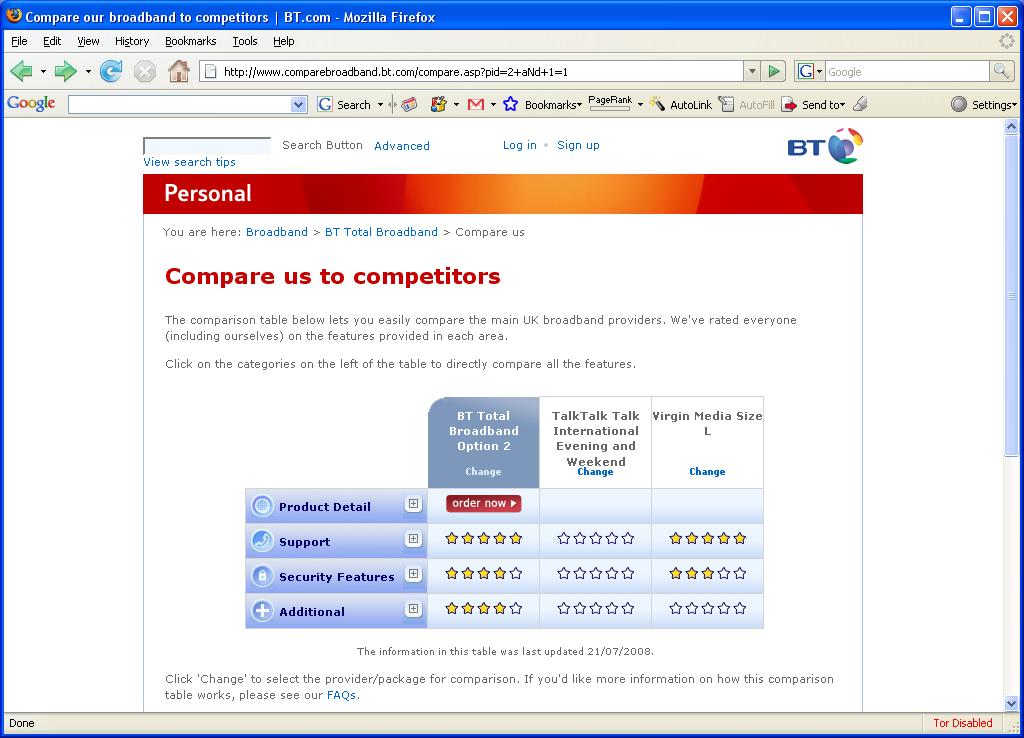Open the search engine selector dropdown
This screenshot has height=738, width=1024.
[810, 71]
